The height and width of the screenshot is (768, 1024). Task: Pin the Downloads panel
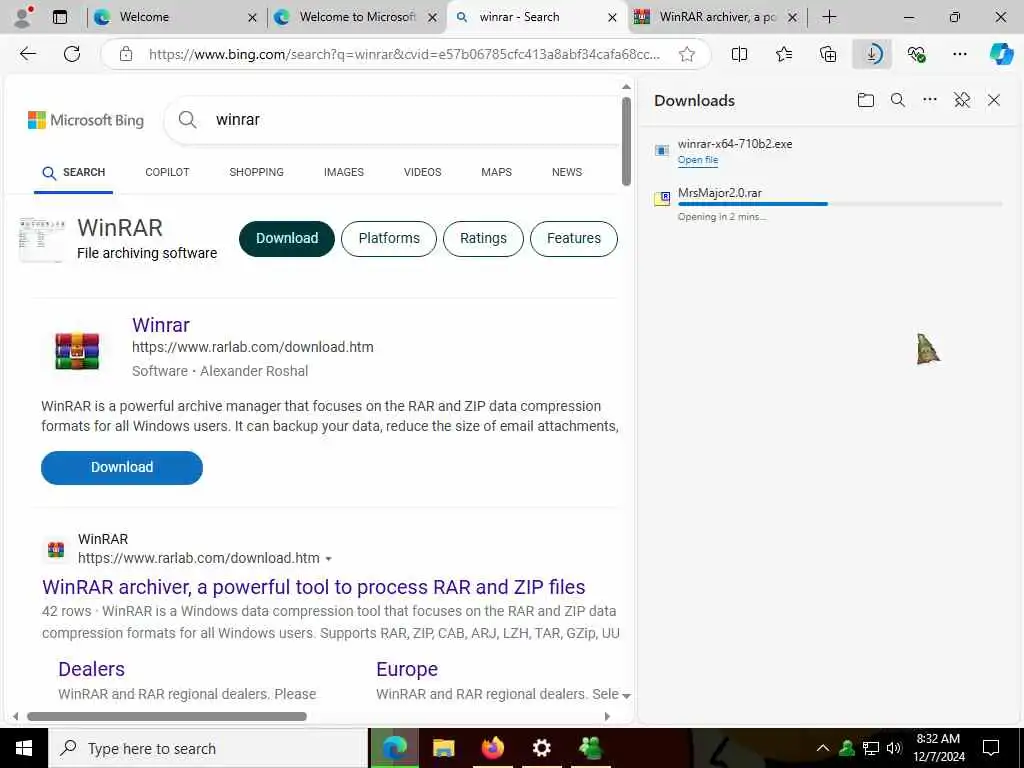(x=961, y=100)
